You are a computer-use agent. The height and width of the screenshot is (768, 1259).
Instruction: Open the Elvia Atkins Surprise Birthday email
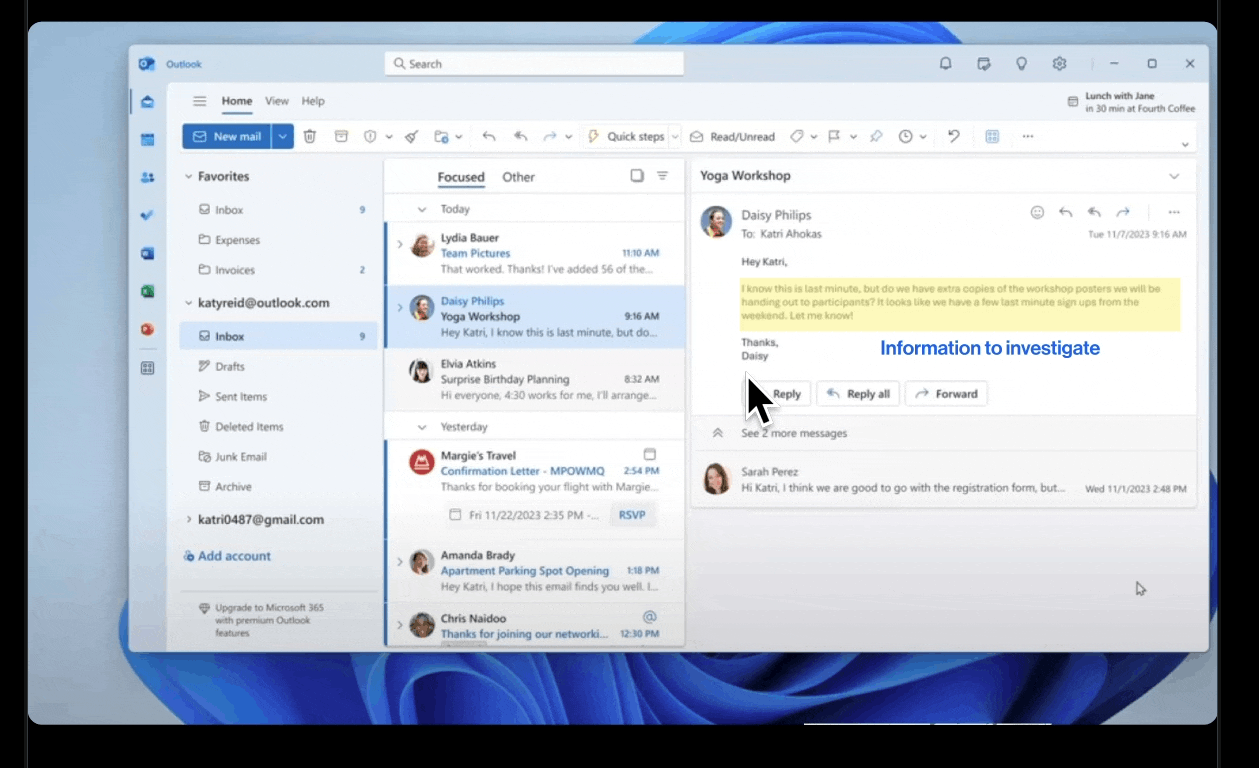535,380
